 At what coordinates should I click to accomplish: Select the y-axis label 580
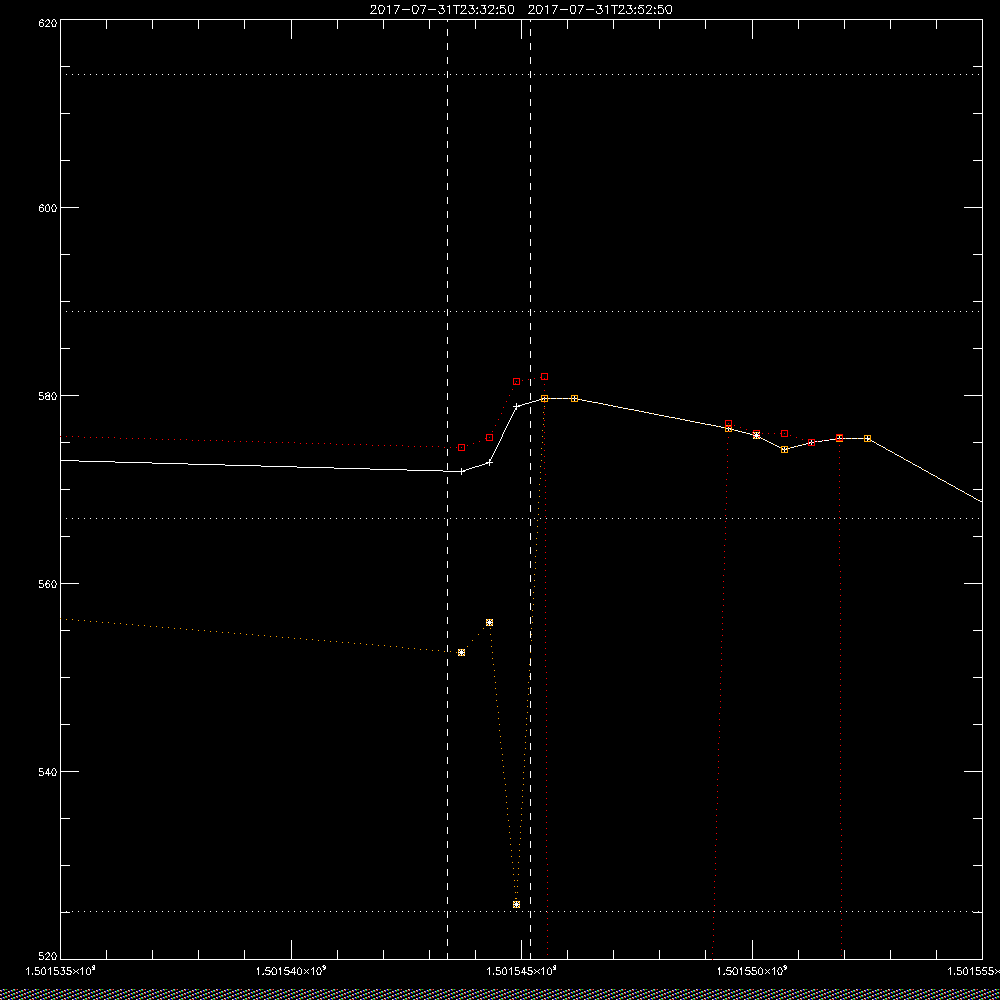point(48,395)
